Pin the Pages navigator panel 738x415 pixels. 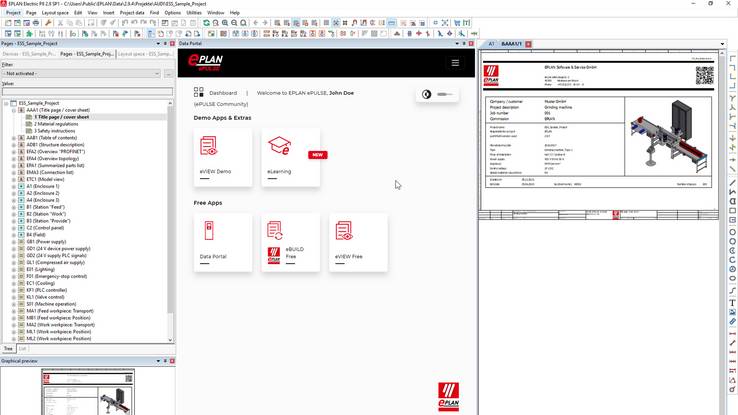pyautogui.click(x=165, y=43)
